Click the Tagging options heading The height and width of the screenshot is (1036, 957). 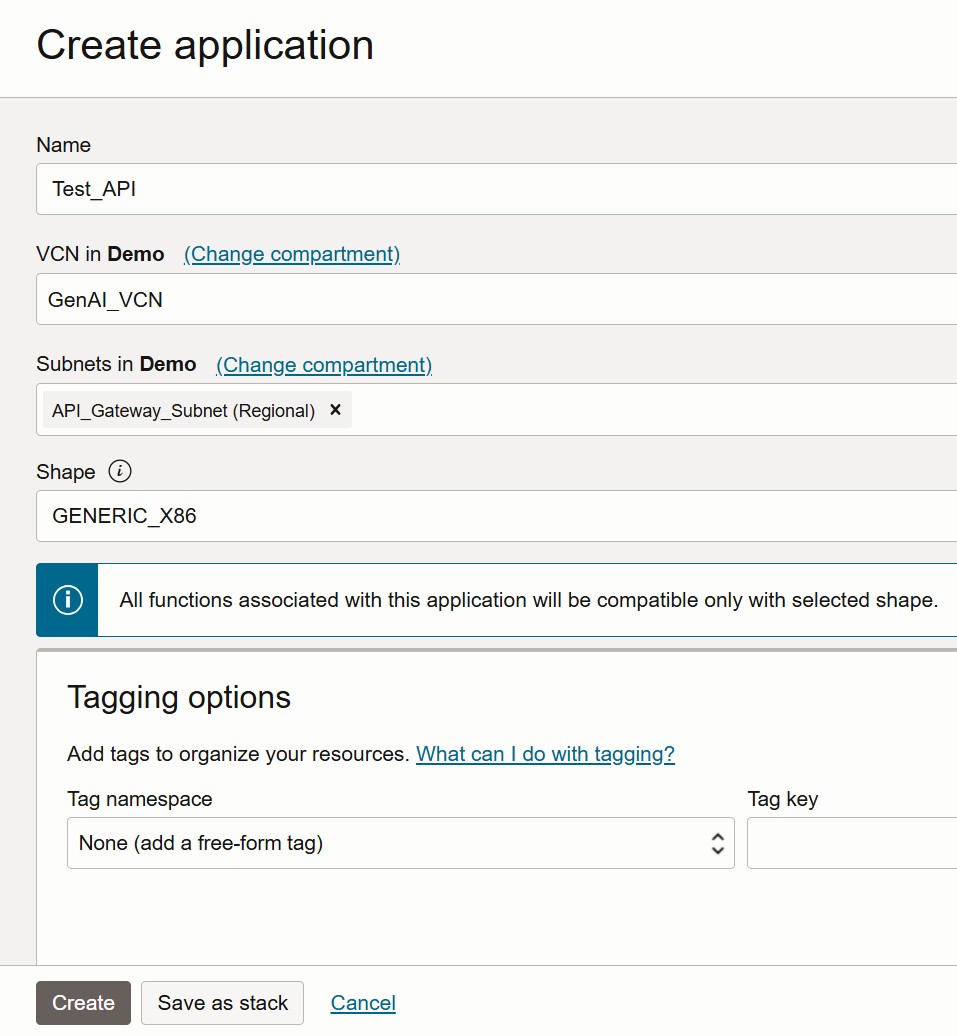pos(179,697)
